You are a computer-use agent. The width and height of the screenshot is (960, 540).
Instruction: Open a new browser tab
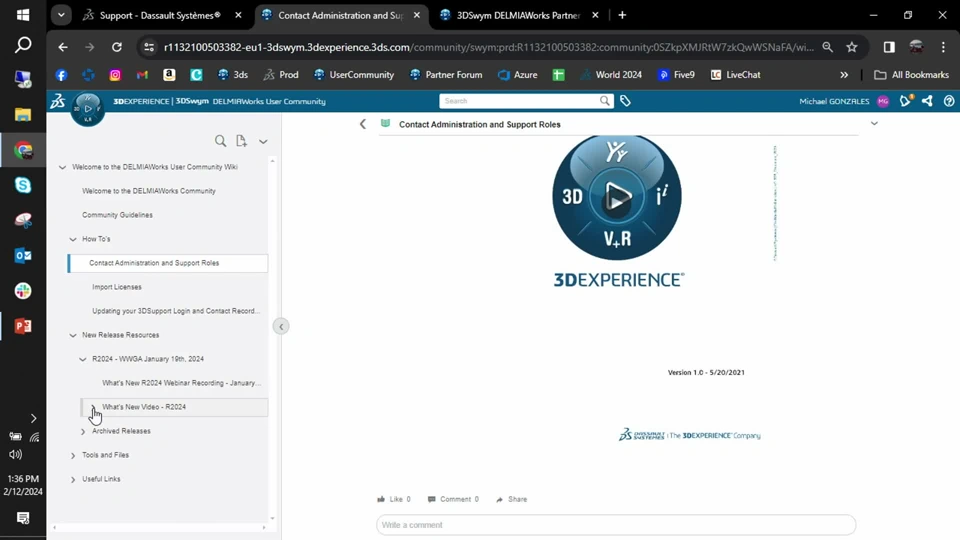click(x=622, y=15)
